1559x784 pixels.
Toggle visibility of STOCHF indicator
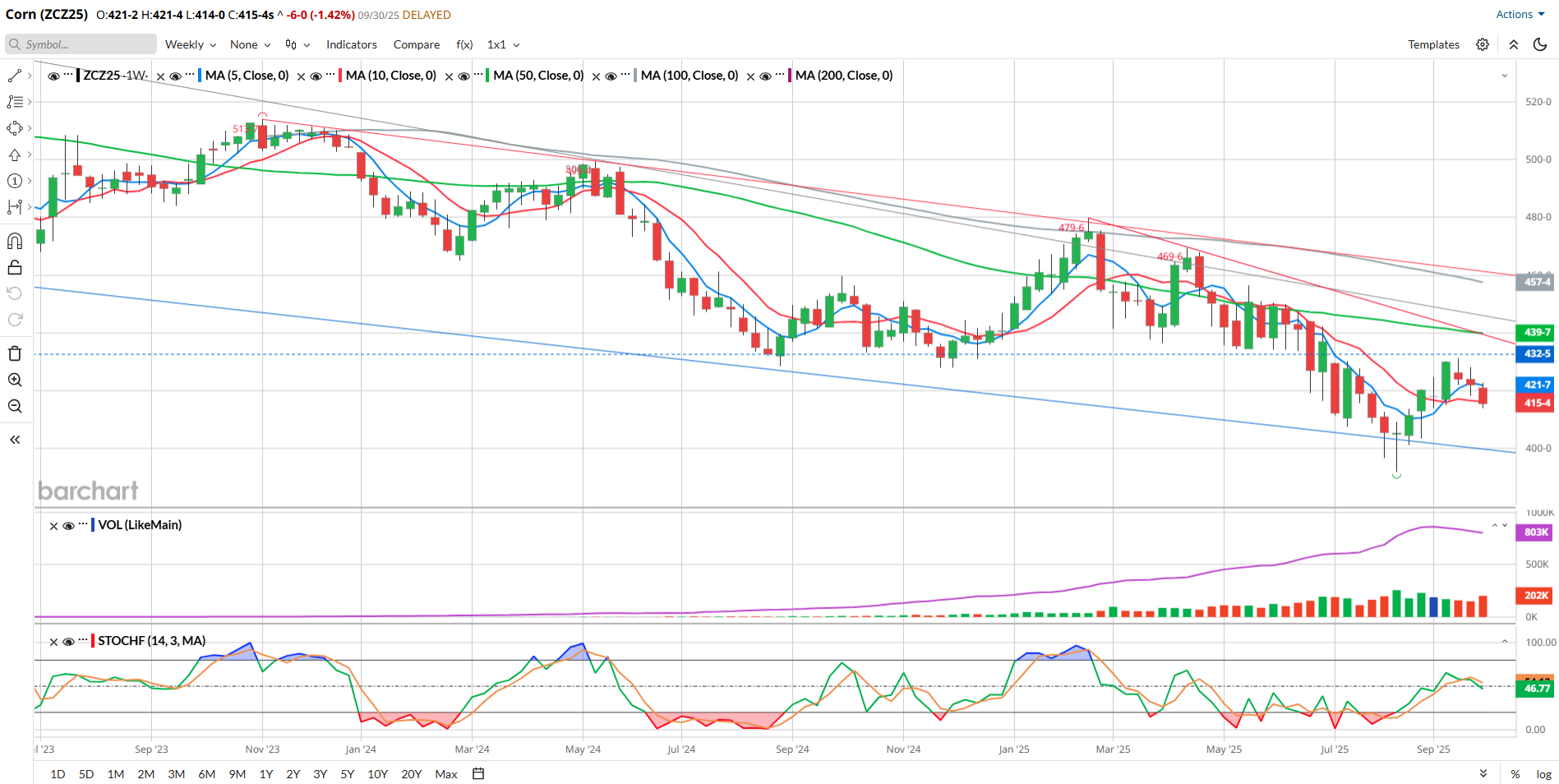[69, 642]
